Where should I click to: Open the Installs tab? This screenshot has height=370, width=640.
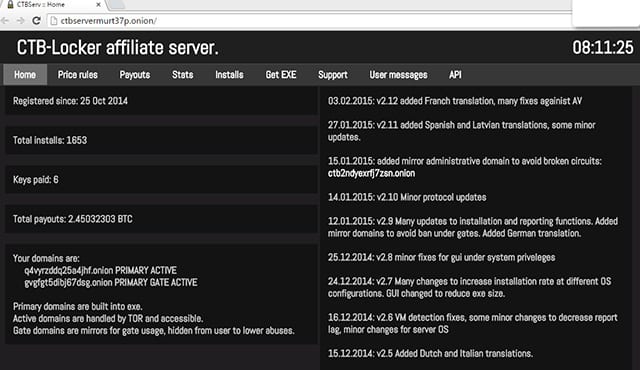229,75
